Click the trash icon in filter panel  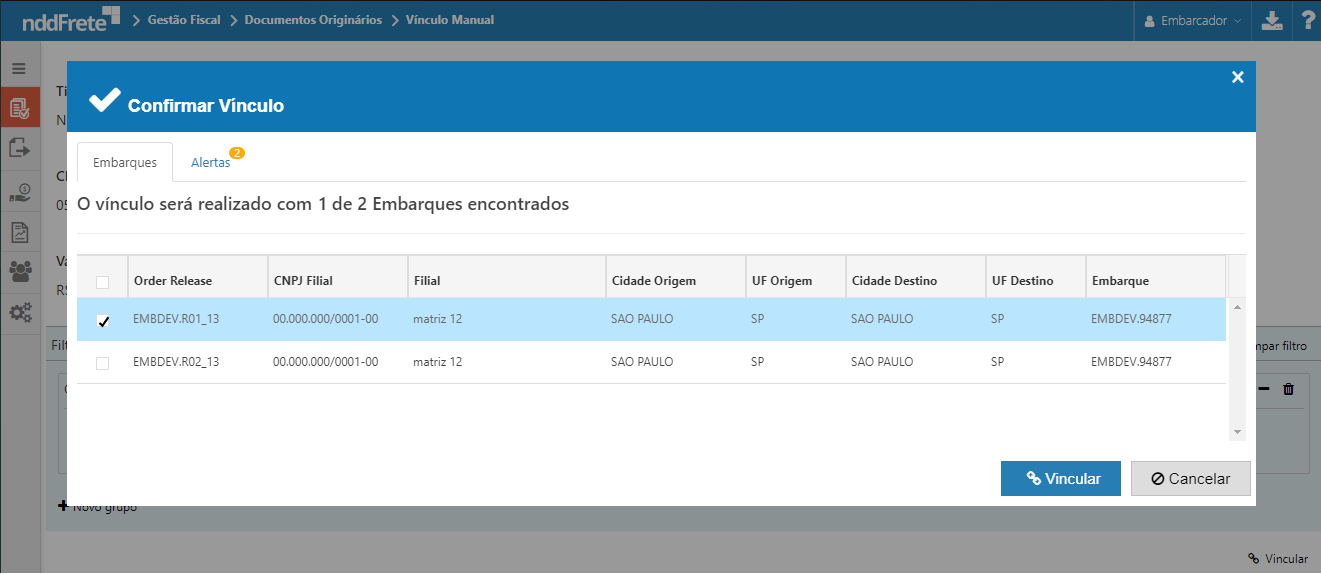coord(1288,389)
